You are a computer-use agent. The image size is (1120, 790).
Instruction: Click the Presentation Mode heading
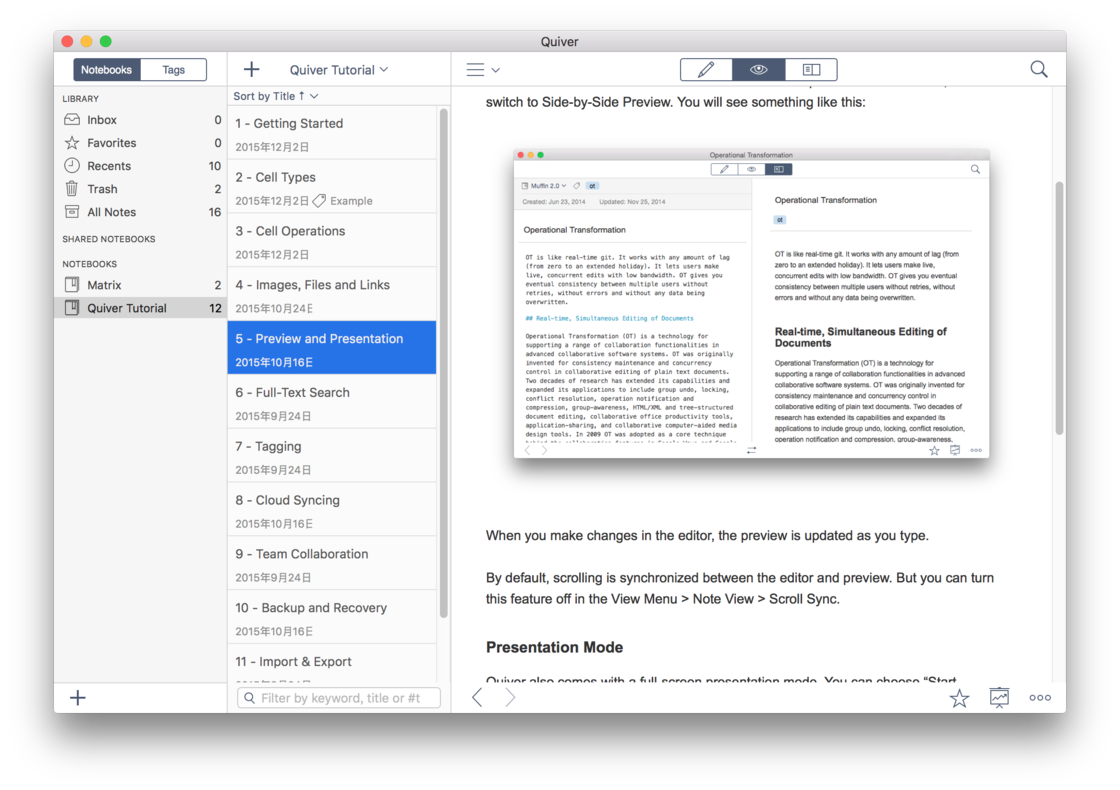554,647
